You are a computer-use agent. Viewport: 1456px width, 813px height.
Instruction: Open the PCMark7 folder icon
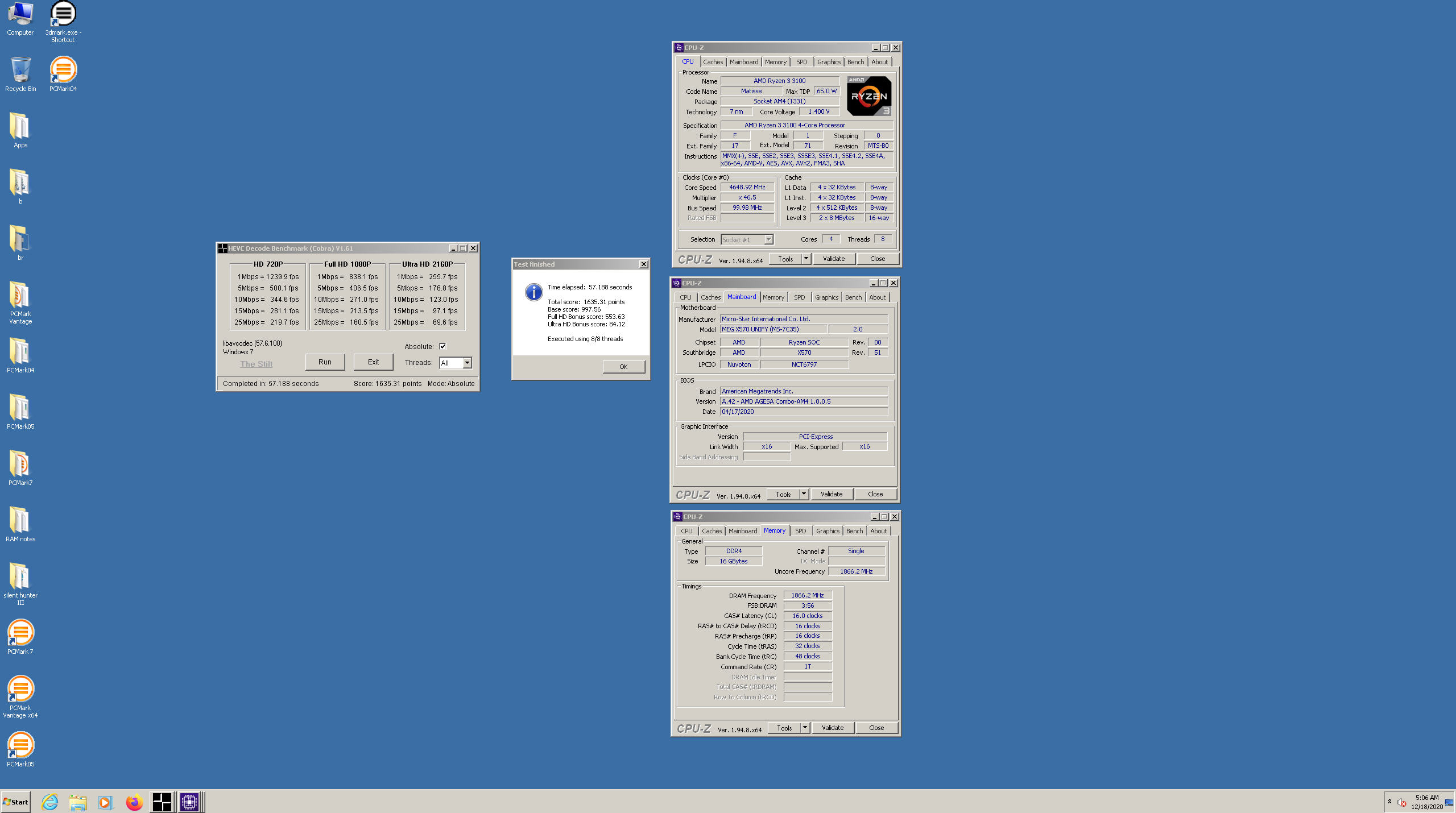click(x=20, y=467)
